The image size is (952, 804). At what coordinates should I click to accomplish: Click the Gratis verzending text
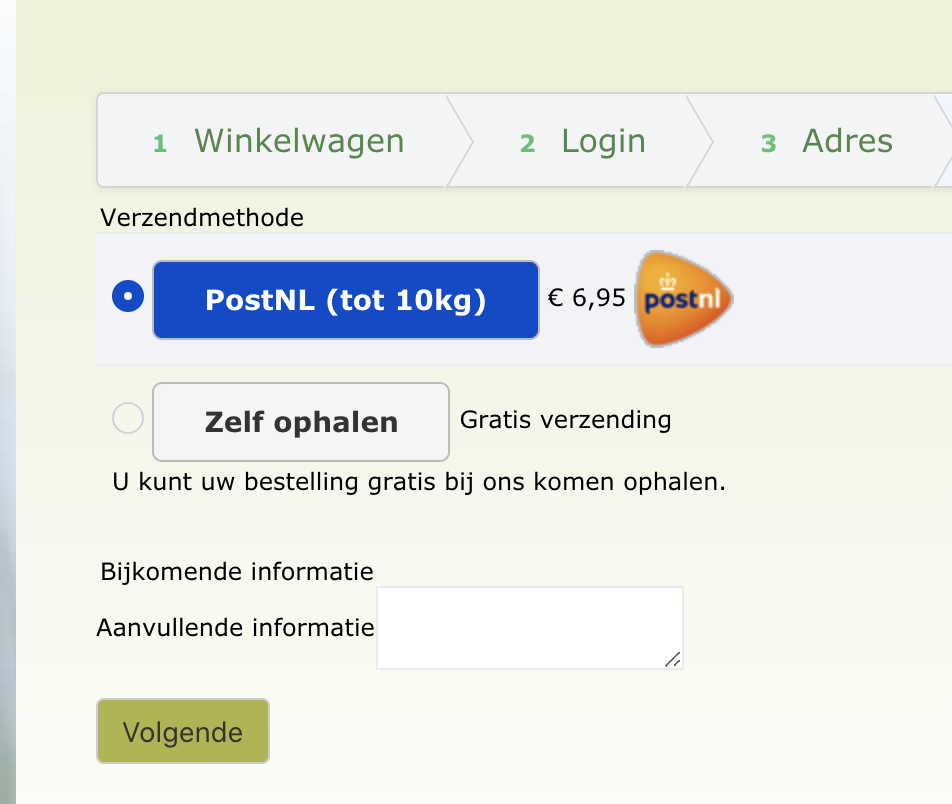[565, 419]
